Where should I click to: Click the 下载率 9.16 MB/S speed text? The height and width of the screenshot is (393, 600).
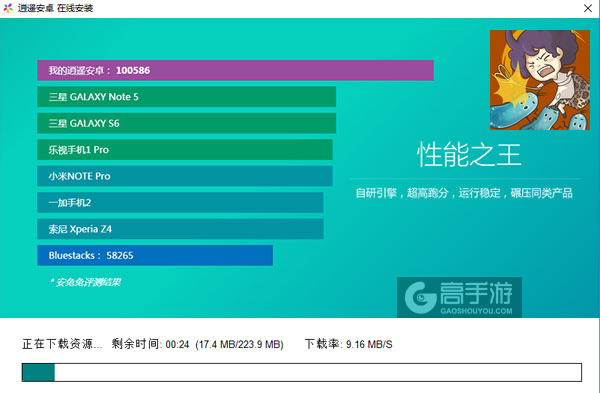(x=348, y=344)
